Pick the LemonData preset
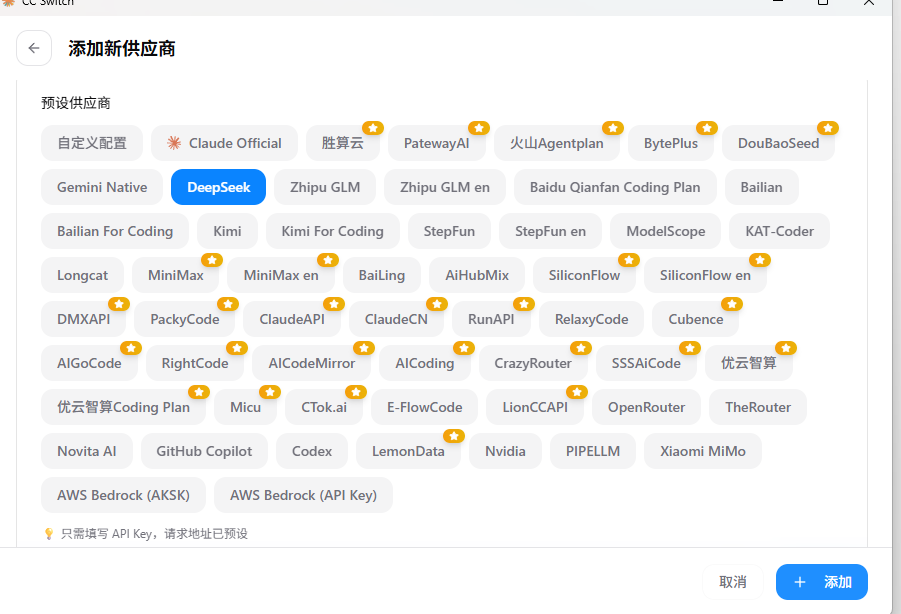Viewport: 901px width, 614px height. (408, 451)
